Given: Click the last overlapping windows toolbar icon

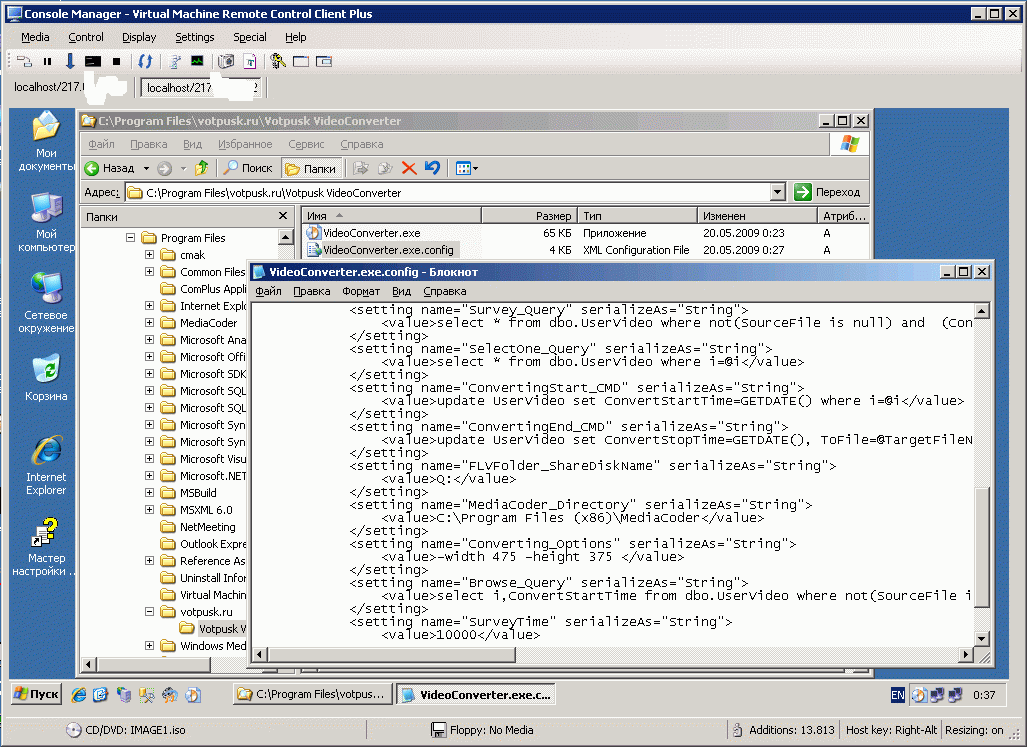Looking at the screenshot, I should tap(324, 62).
